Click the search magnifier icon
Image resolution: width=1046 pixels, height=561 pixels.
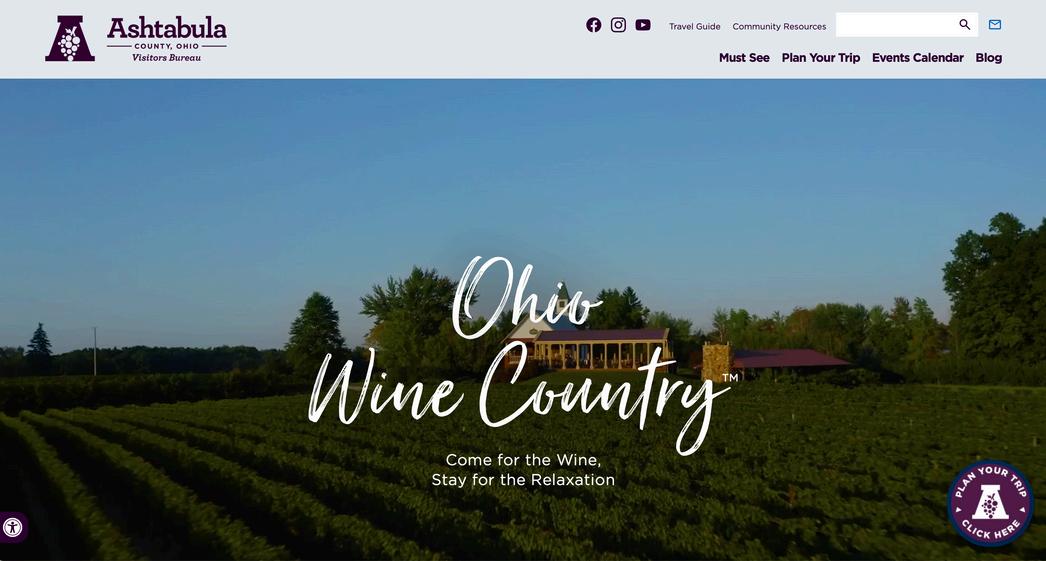pos(965,25)
